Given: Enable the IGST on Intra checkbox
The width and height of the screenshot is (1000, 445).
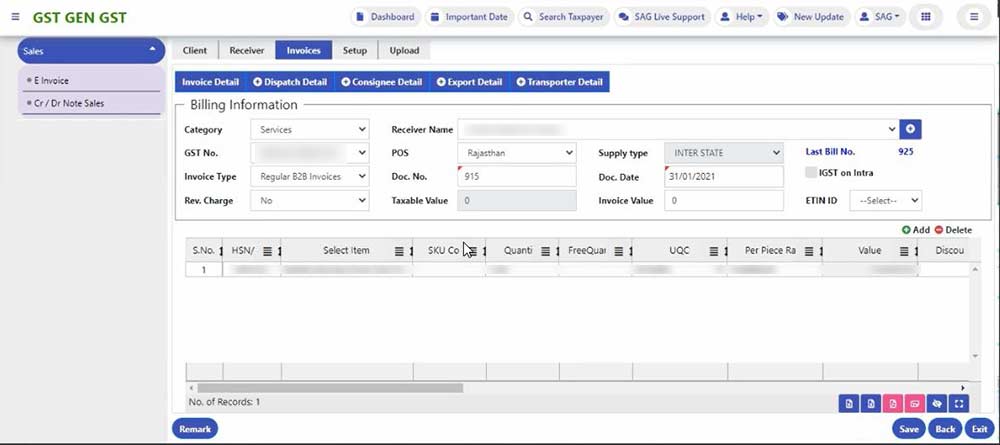Looking at the screenshot, I should click(811, 173).
